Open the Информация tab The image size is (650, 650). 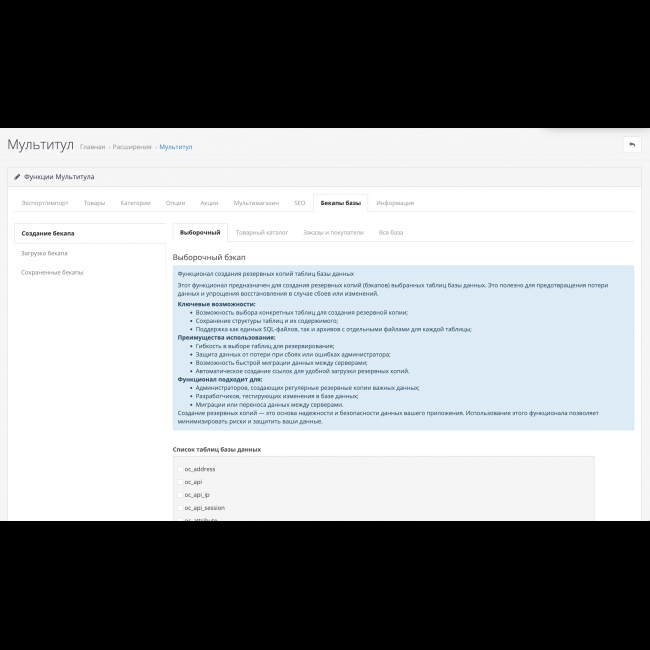coord(395,203)
